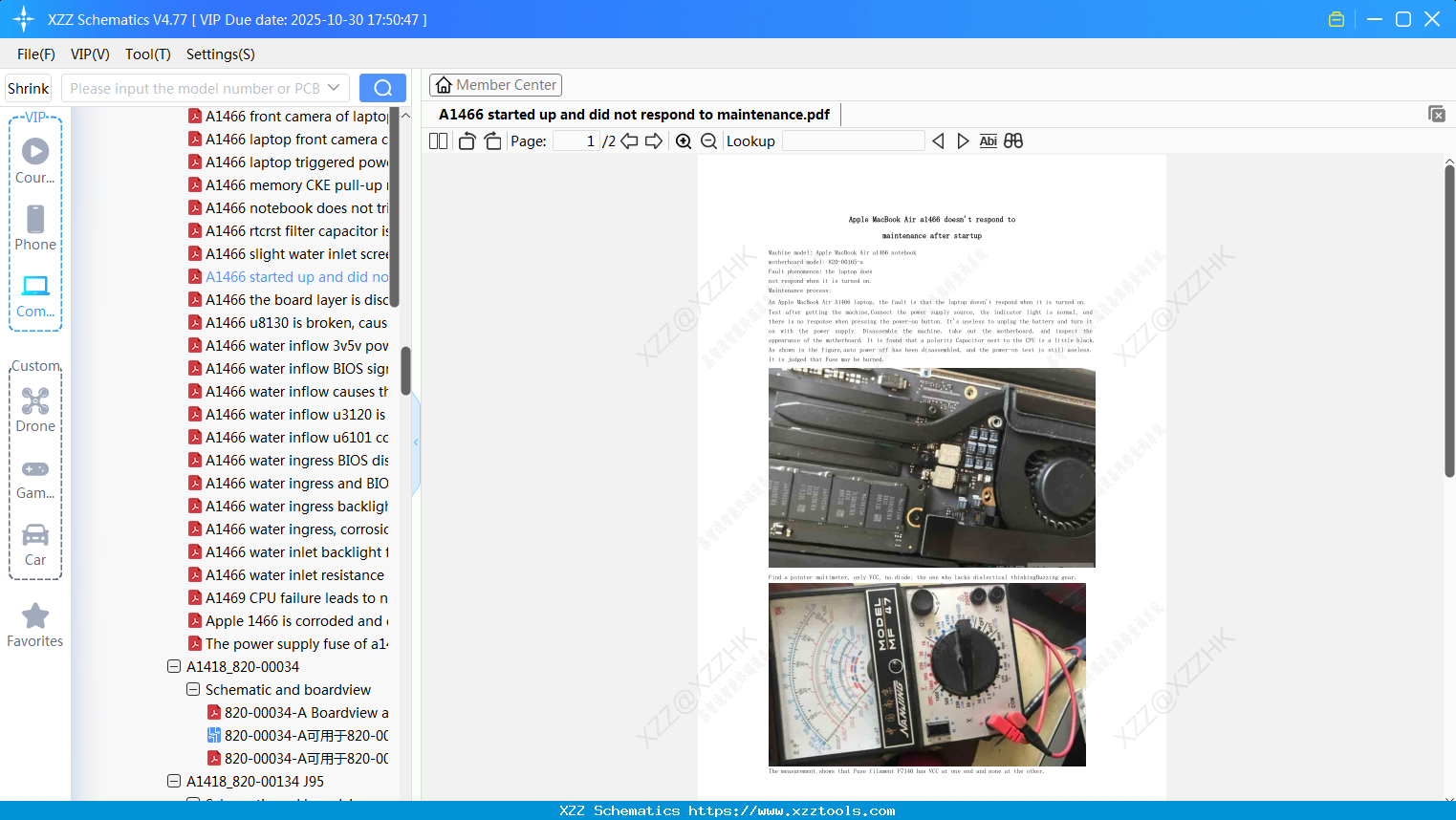Open 'A1466 water inlet resistance' document
The width and height of the screenshot is (1456, 820).
(294, 574)
